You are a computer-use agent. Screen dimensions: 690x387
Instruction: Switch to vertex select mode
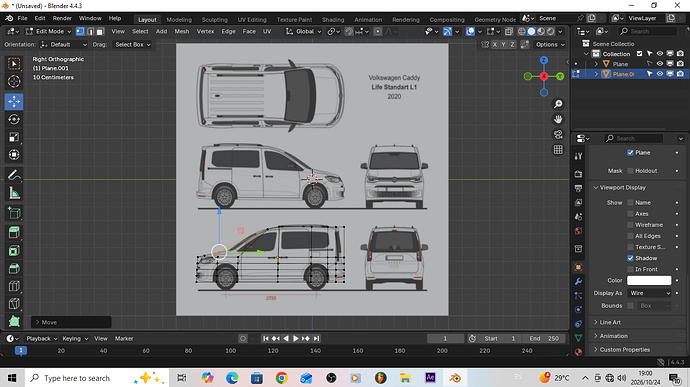[80, 31]
